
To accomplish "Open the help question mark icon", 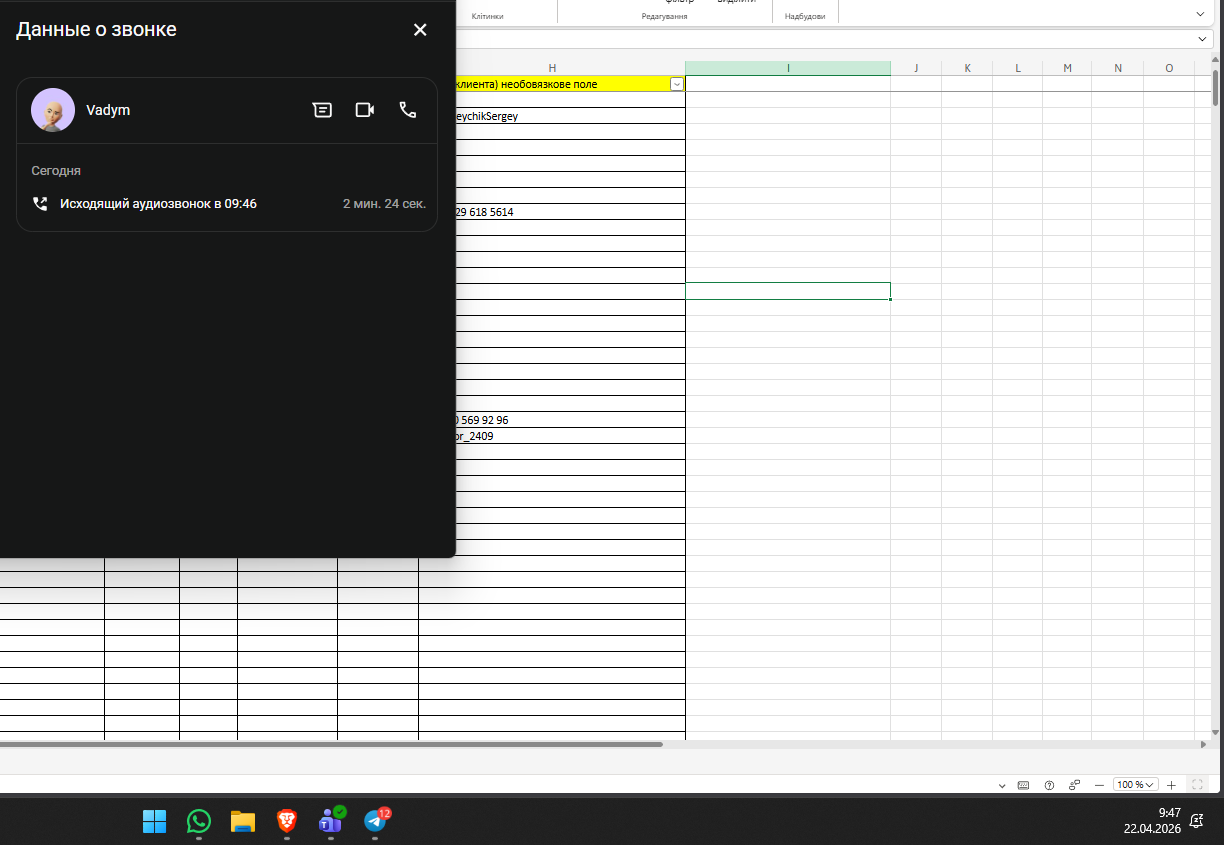I will coord(1049,785).
